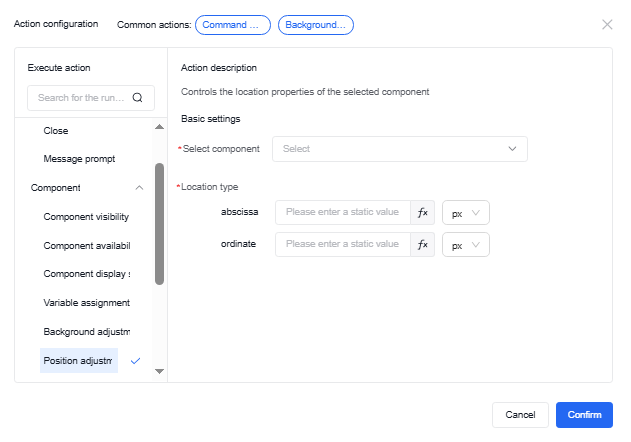Click the search magnifier icon in run action field
The height and width of the screenshot is (442, 631).
pos(137,98)
